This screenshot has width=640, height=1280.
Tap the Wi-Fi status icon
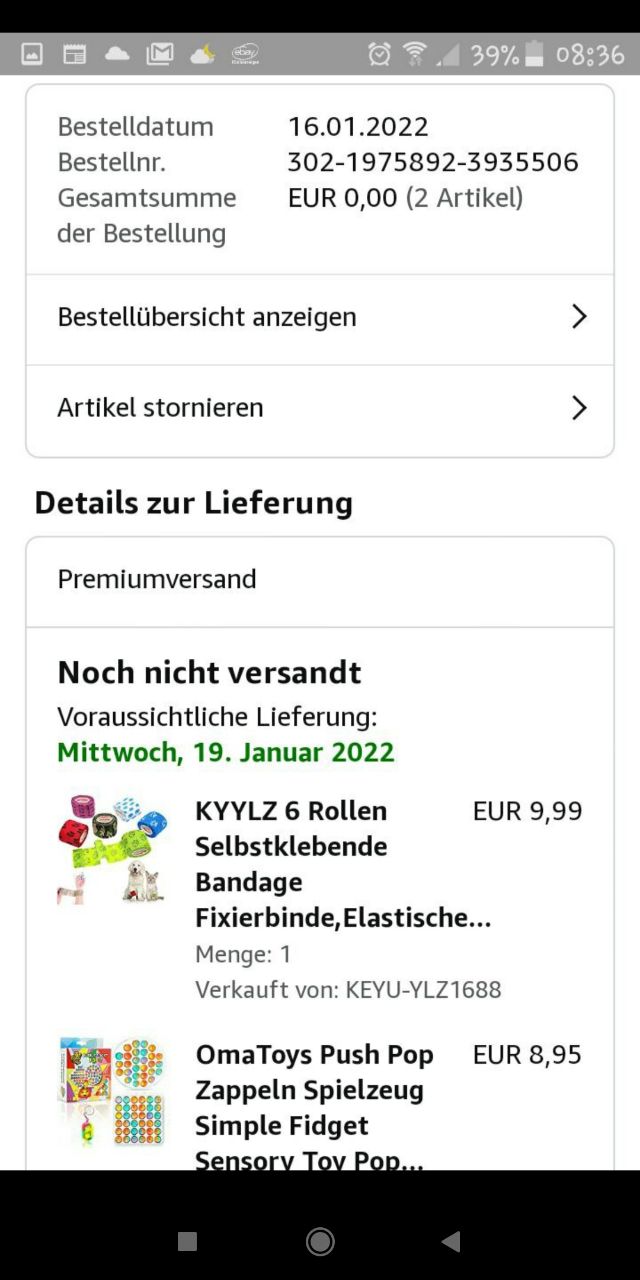click(414, 54)
